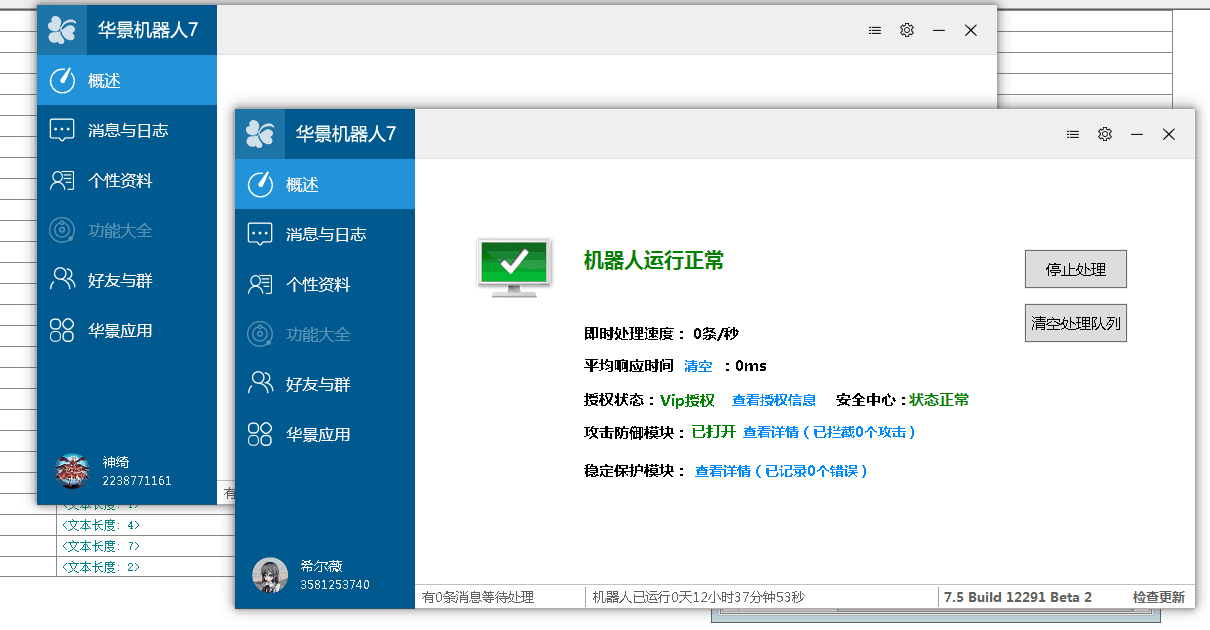Click account number 3581253740
Screen dimensions: 1210x630
click(335, 584)
